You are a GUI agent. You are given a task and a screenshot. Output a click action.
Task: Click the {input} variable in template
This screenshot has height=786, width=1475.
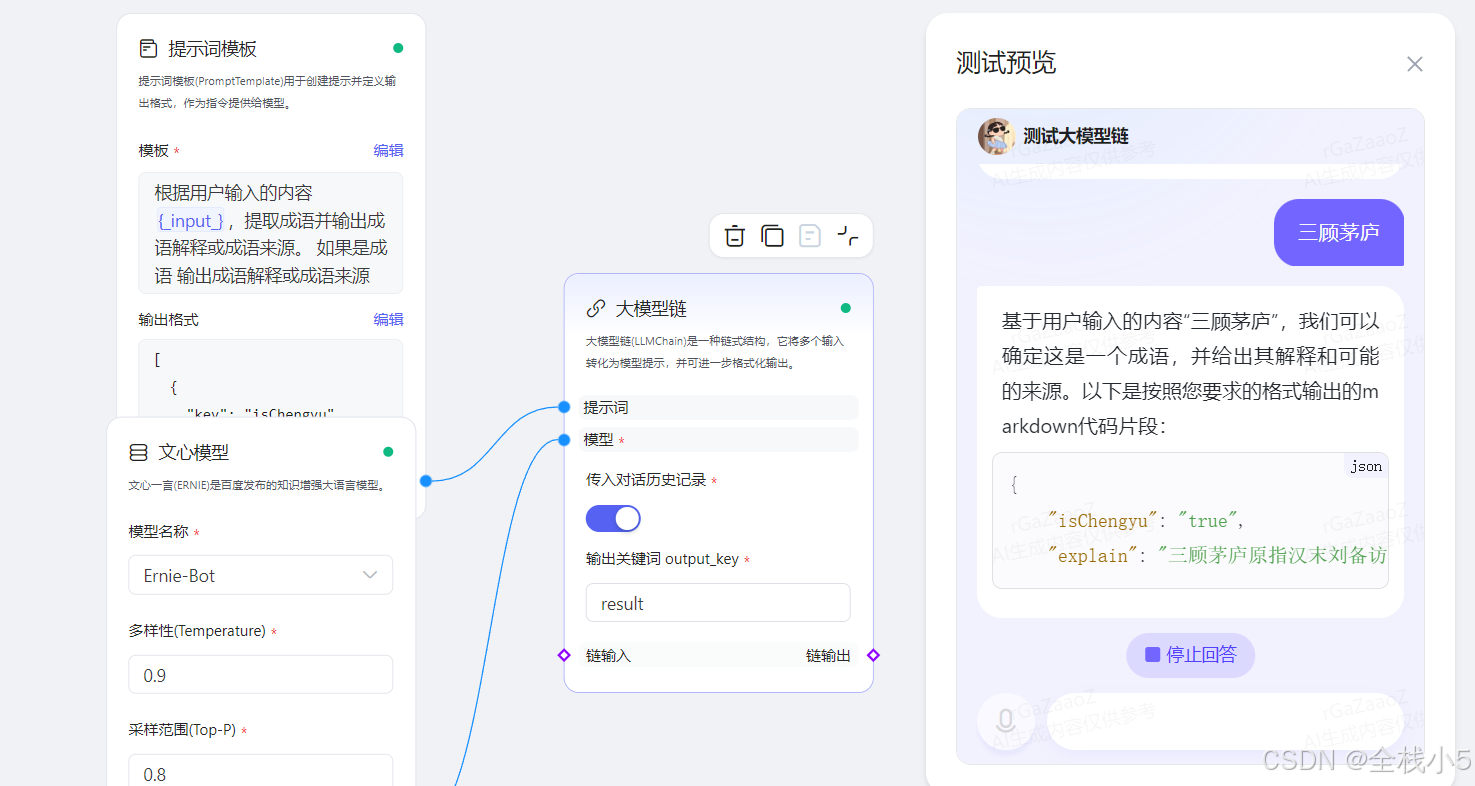[x=190, y=221]
